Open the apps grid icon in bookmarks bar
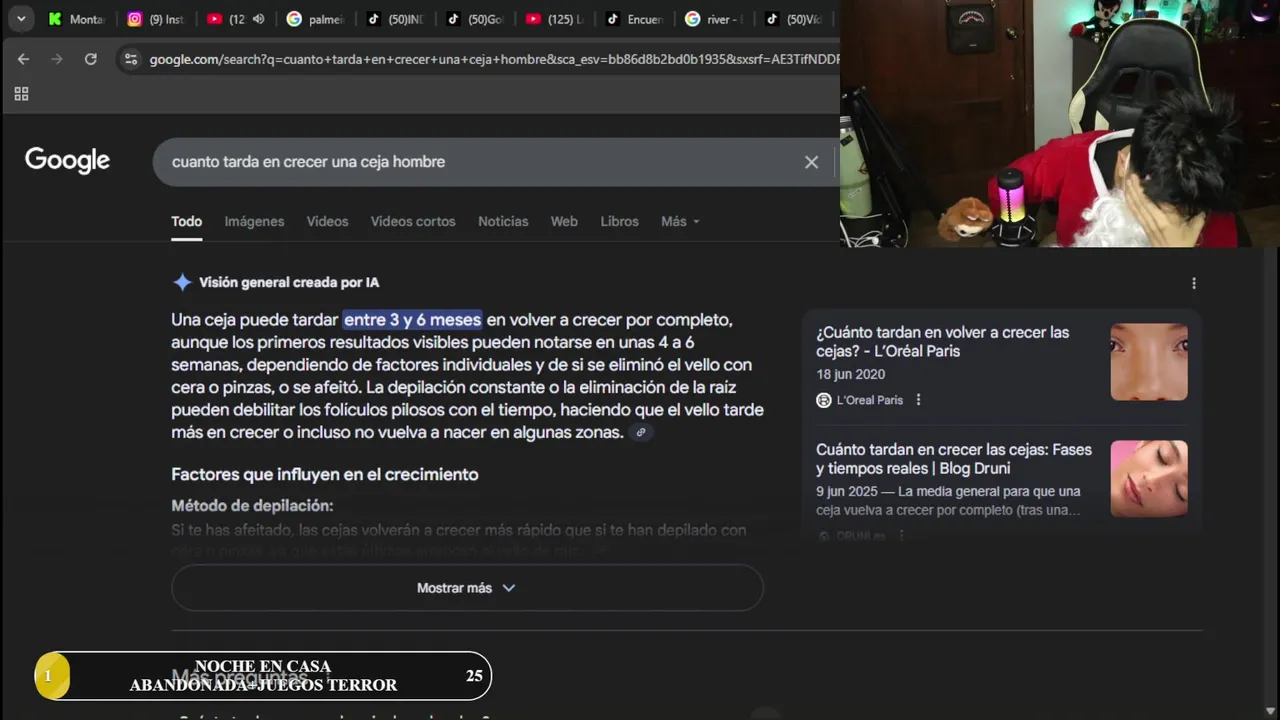Image resolution: width=1280 pixels, height=720 pixels. coord(21,94)
